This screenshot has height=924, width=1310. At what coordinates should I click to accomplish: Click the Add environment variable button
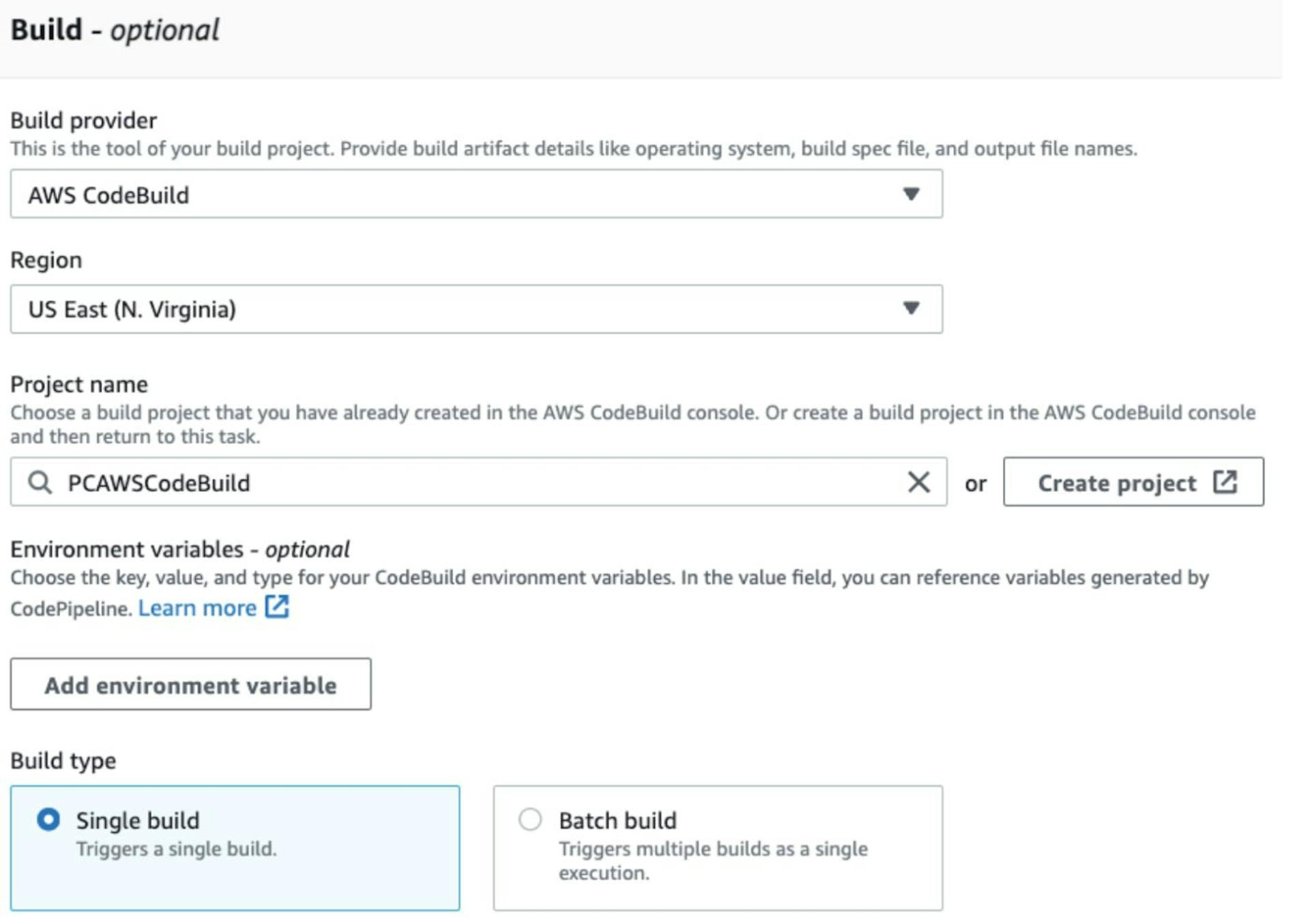pyautogui.click(x=191, y=684)
